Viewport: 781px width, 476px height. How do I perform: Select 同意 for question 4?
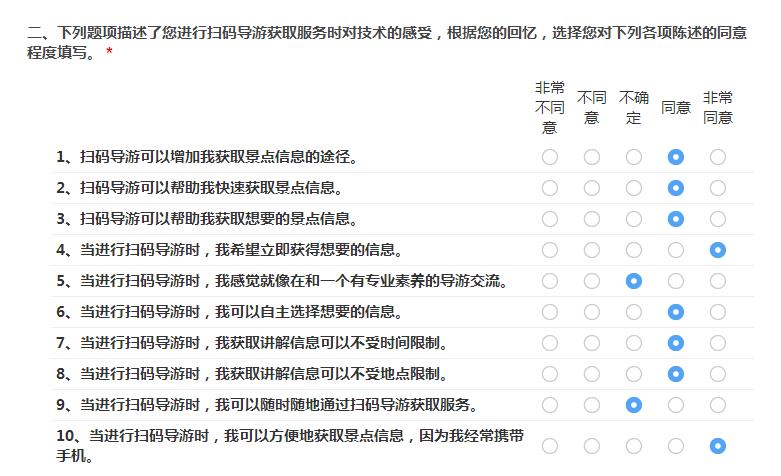[x=675, y=250]
